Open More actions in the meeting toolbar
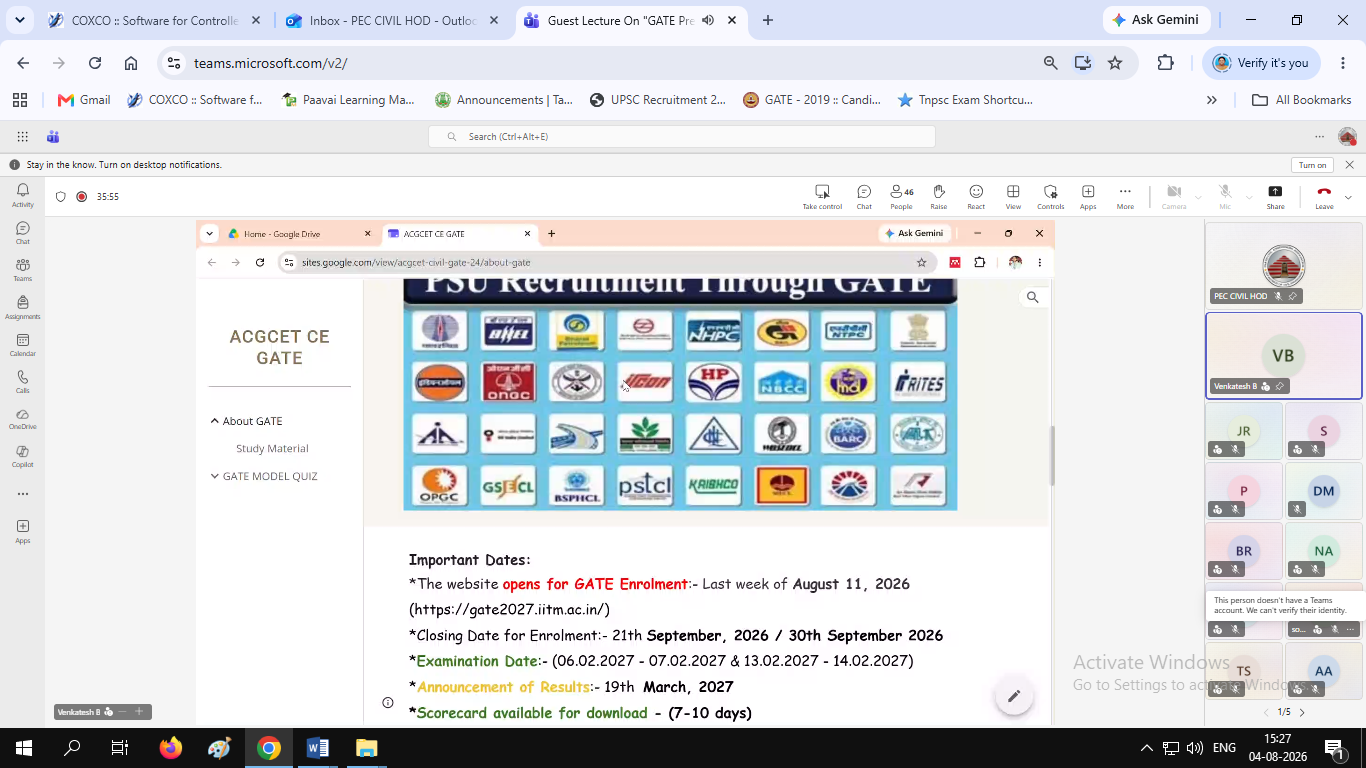Image resolution: width=1366 pixels, height=768 pixels. (1125, 197)
